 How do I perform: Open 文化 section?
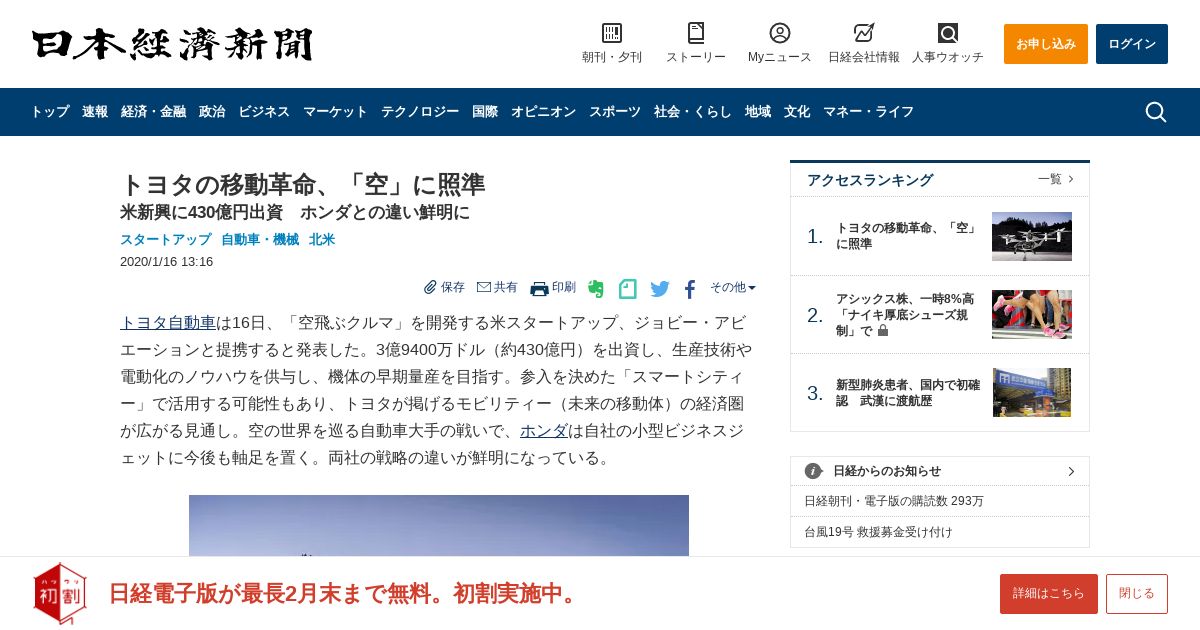[x=797, y=112]
